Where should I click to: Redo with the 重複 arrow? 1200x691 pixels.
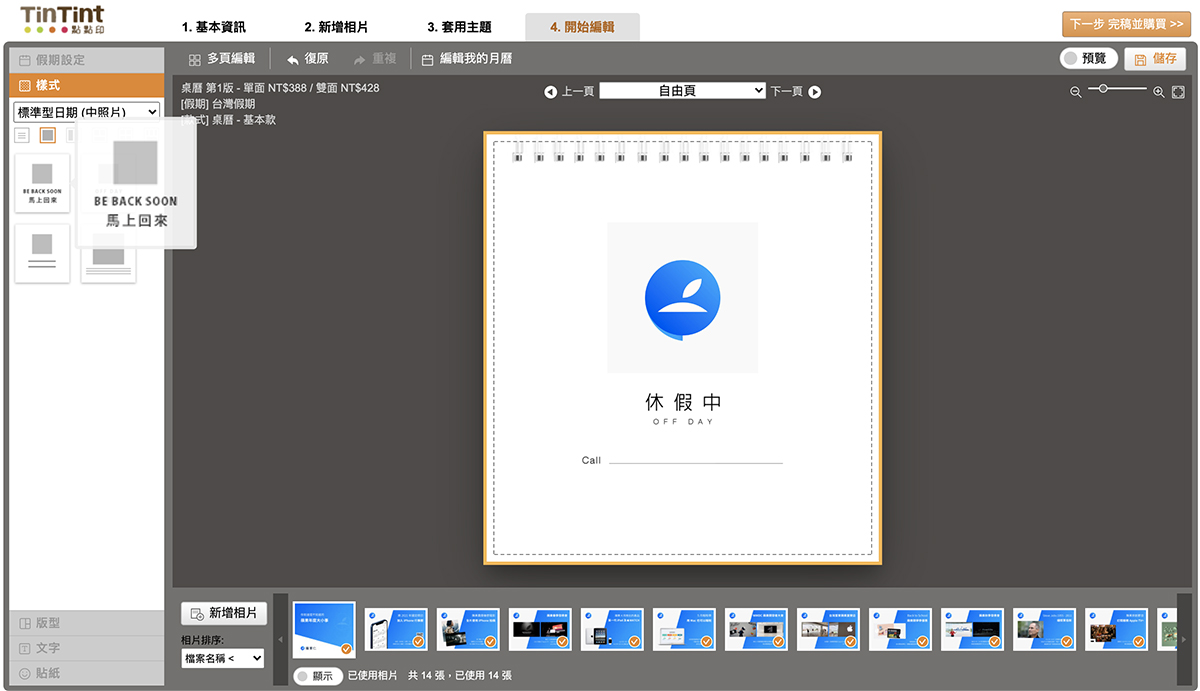point(375,59)
